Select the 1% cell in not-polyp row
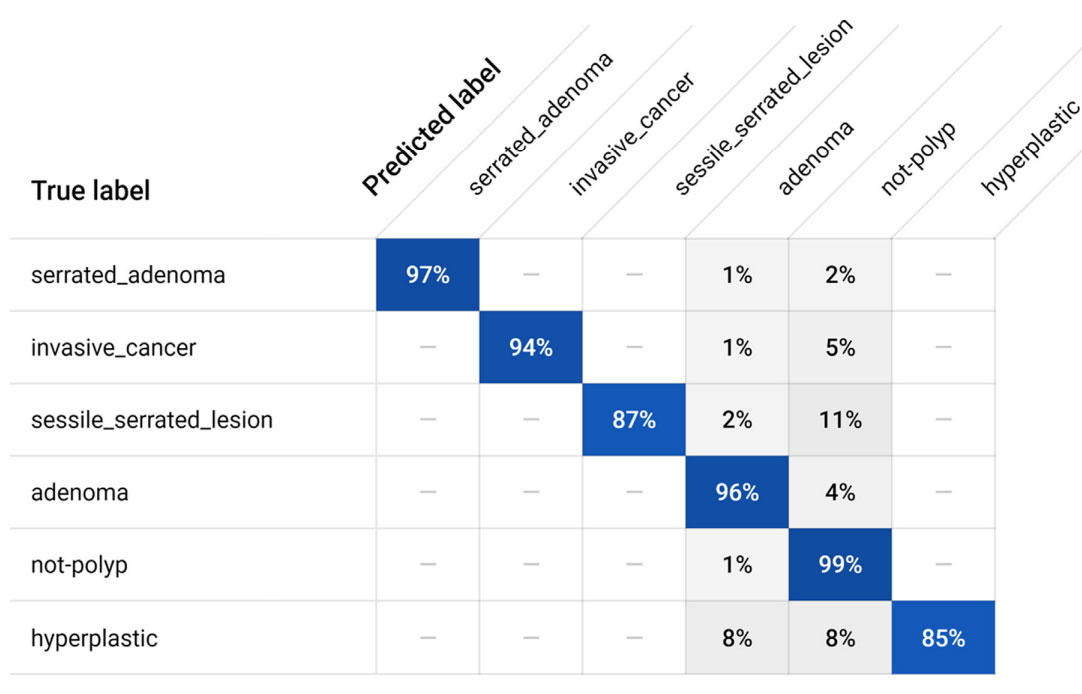 [x=737, y=565]
